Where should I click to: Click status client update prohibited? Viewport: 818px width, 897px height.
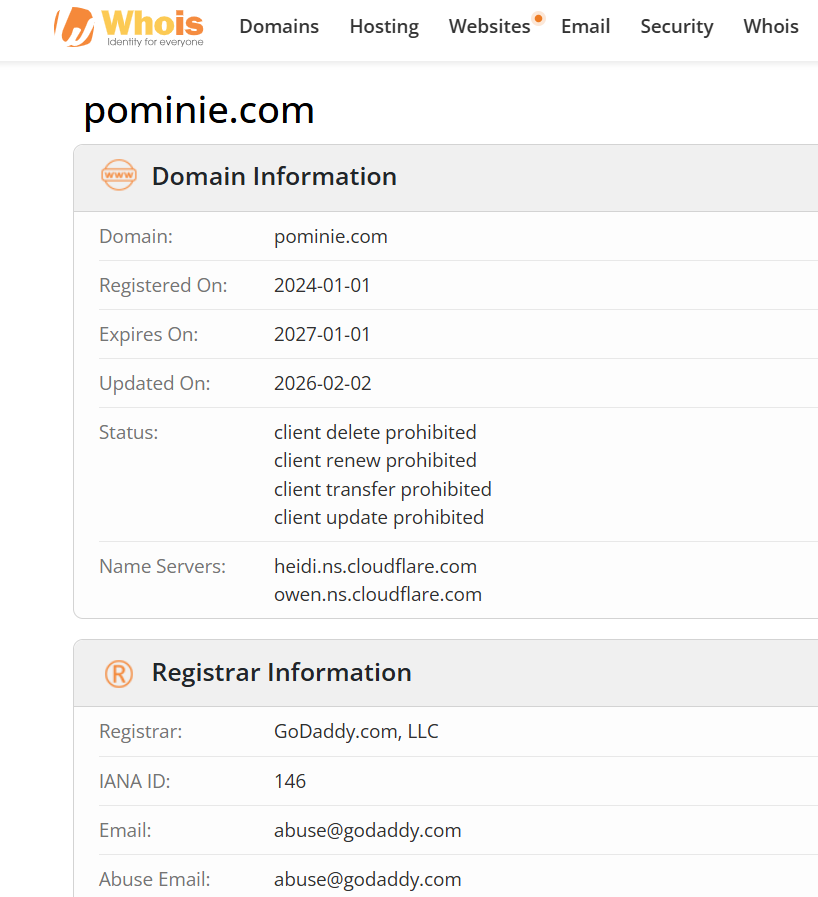click(x=379, y=518)
